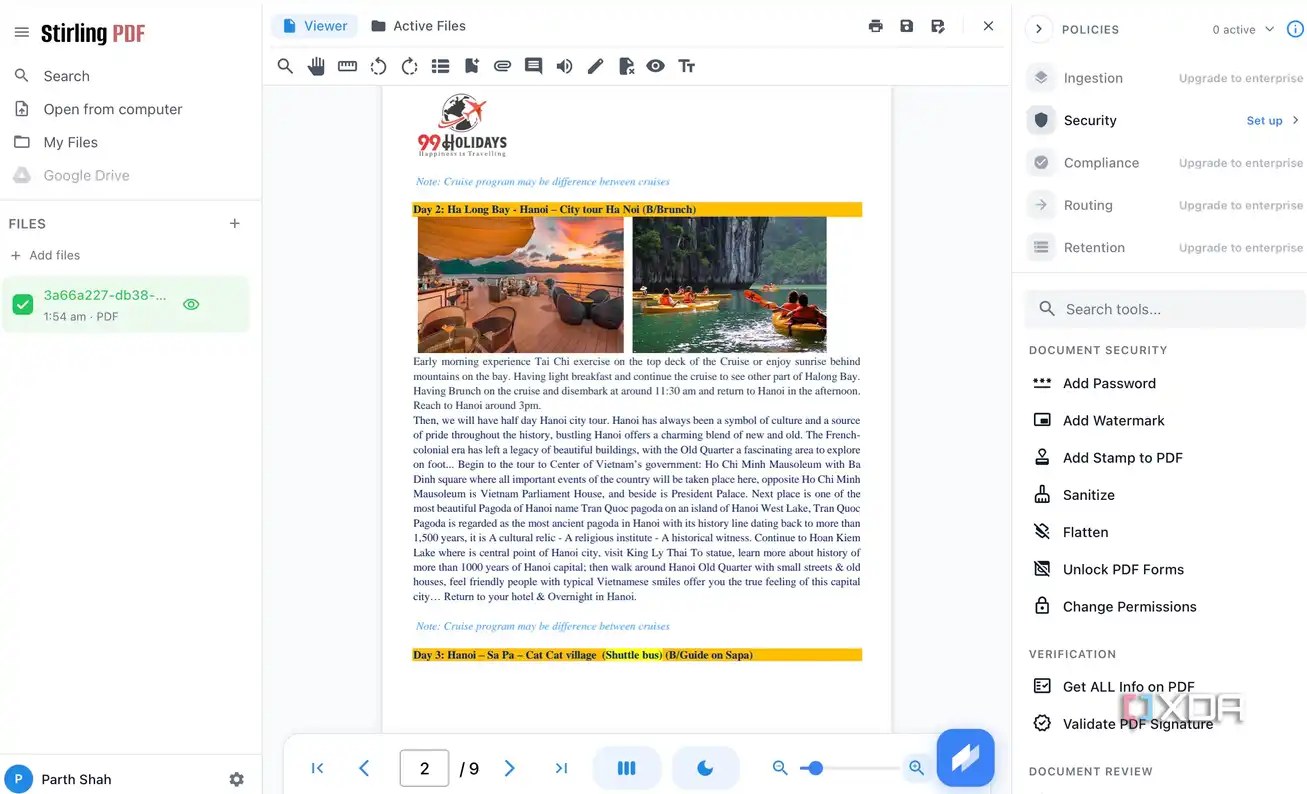
Task: Open the search tool in viewer toolbar
Action: 285,66
